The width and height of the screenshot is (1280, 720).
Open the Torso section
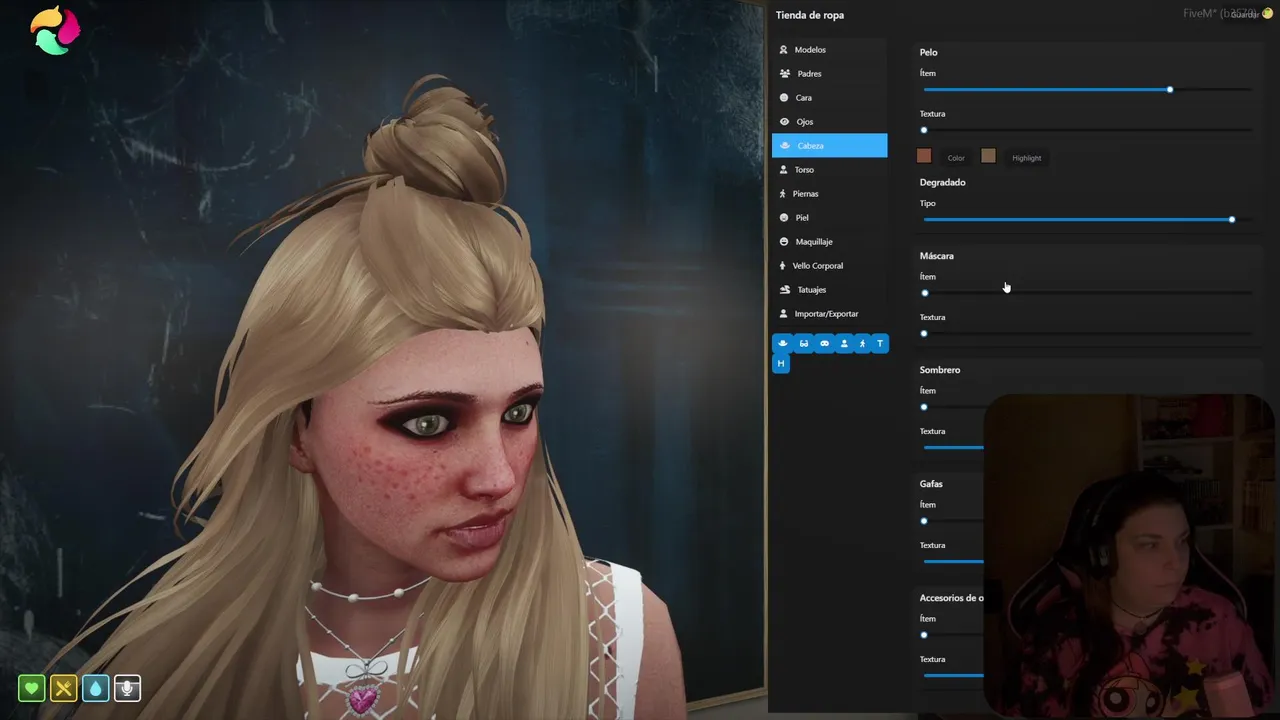pos(829,170)
